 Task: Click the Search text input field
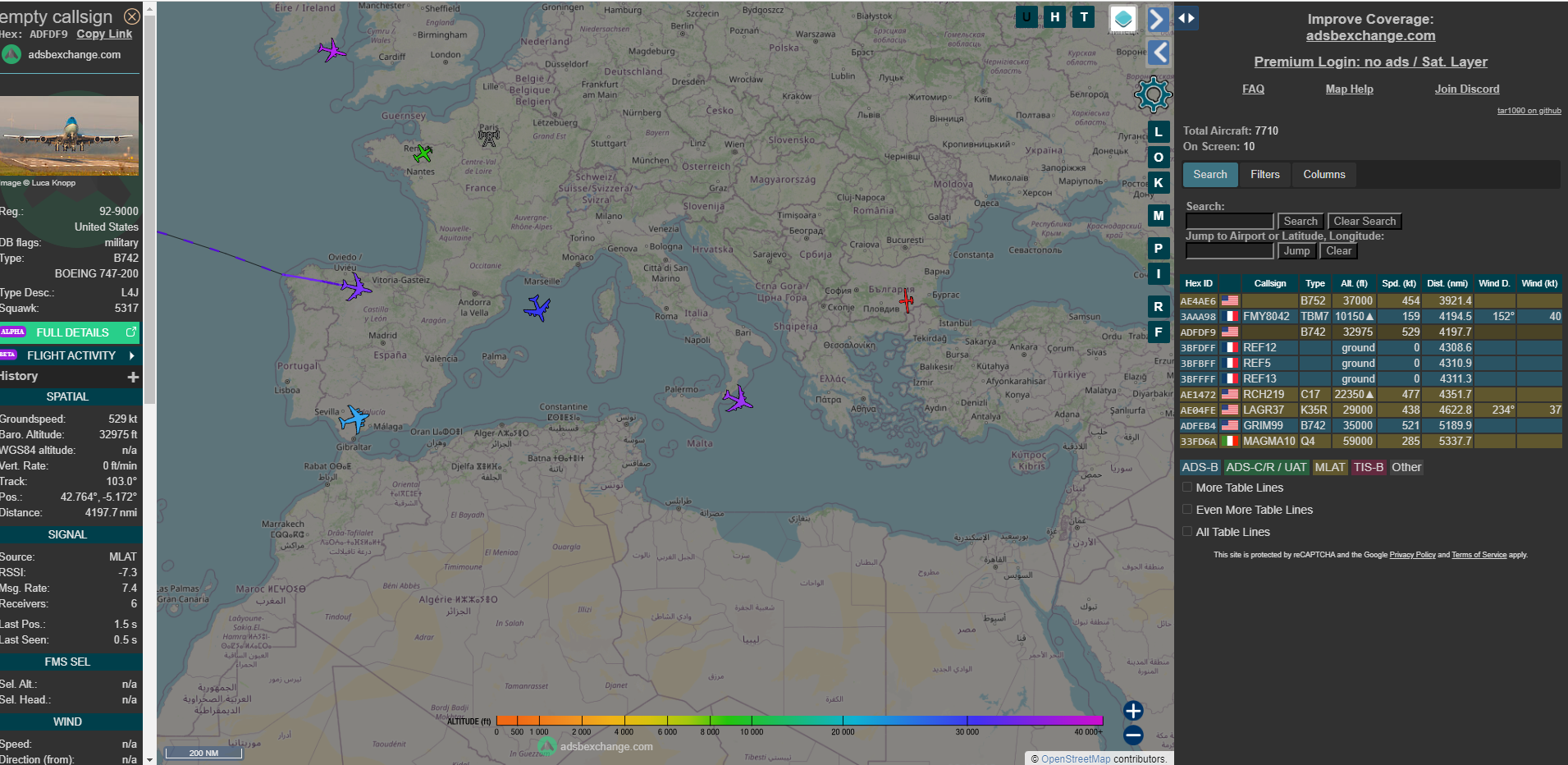coord(1229,221)
